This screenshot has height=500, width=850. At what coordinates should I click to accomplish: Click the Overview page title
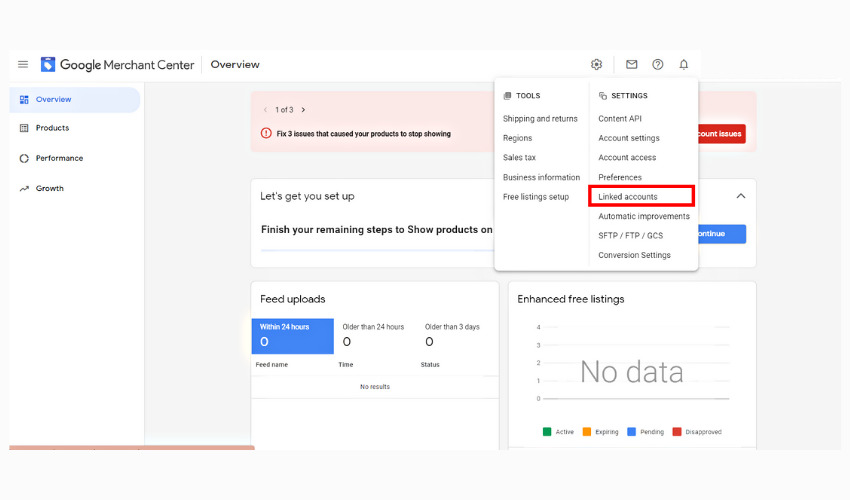(235, 65)
